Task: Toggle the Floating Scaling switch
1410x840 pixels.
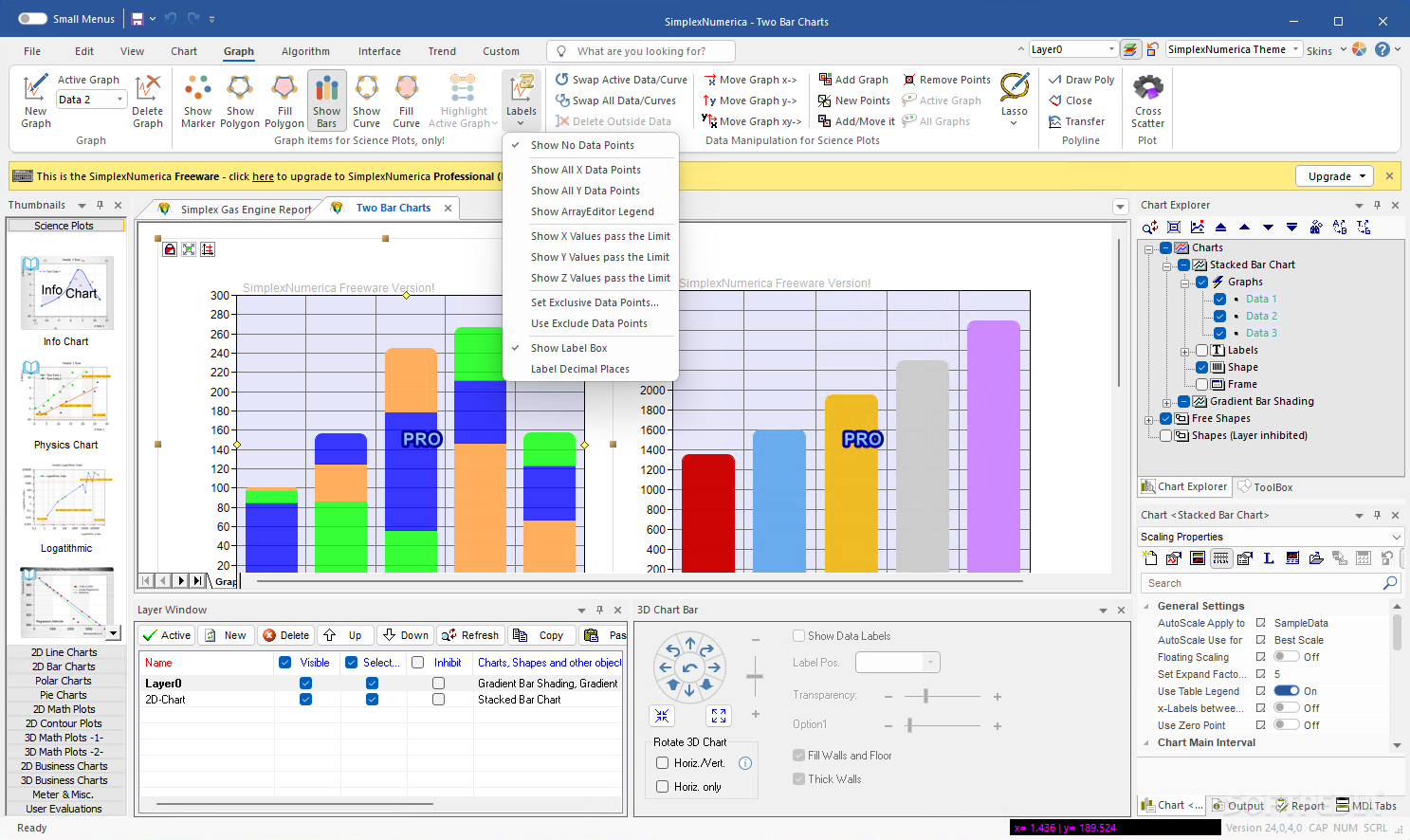Action: pos(1287,657)
